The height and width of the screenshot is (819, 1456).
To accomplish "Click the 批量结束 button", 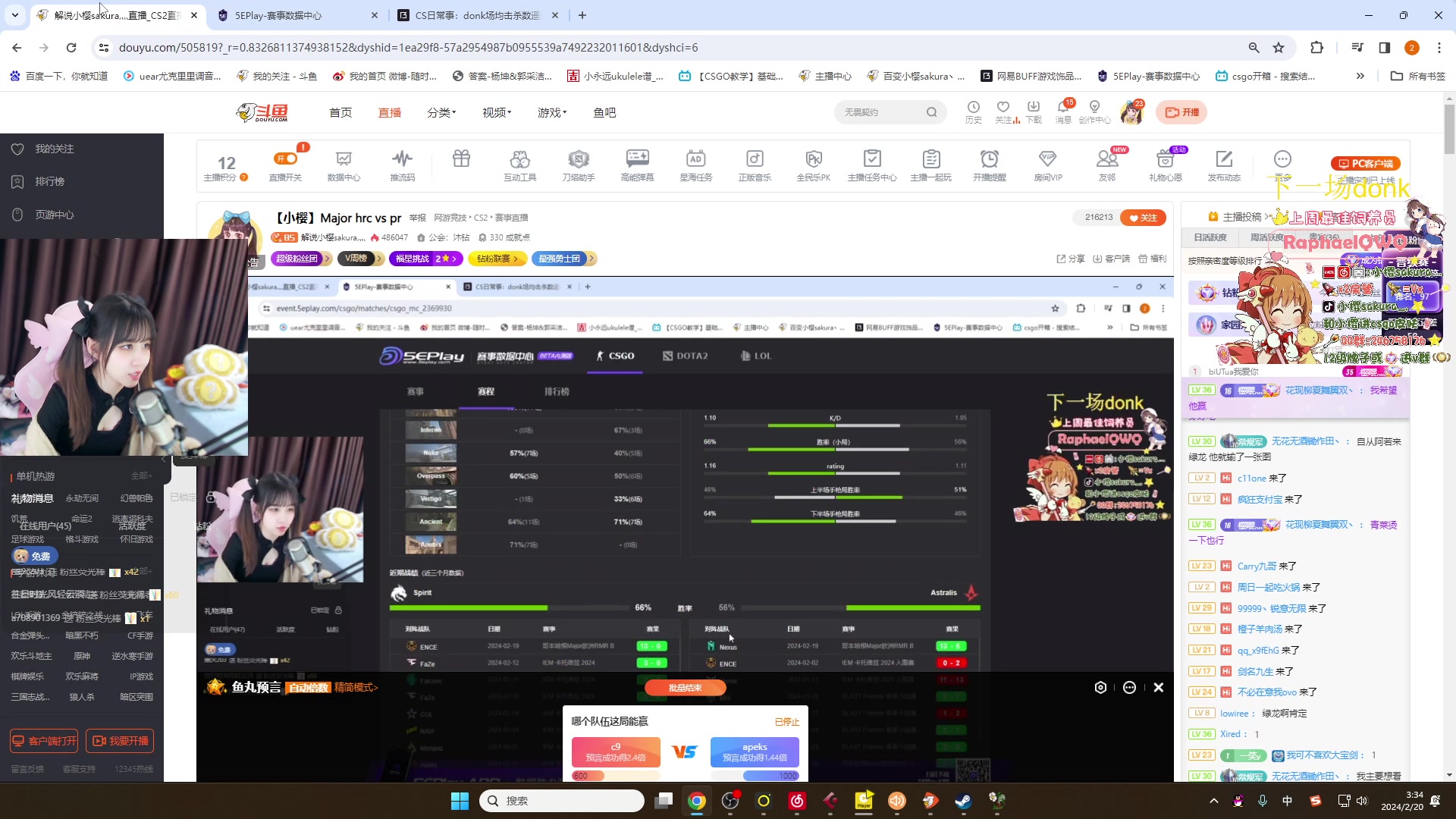I will 685,688.
